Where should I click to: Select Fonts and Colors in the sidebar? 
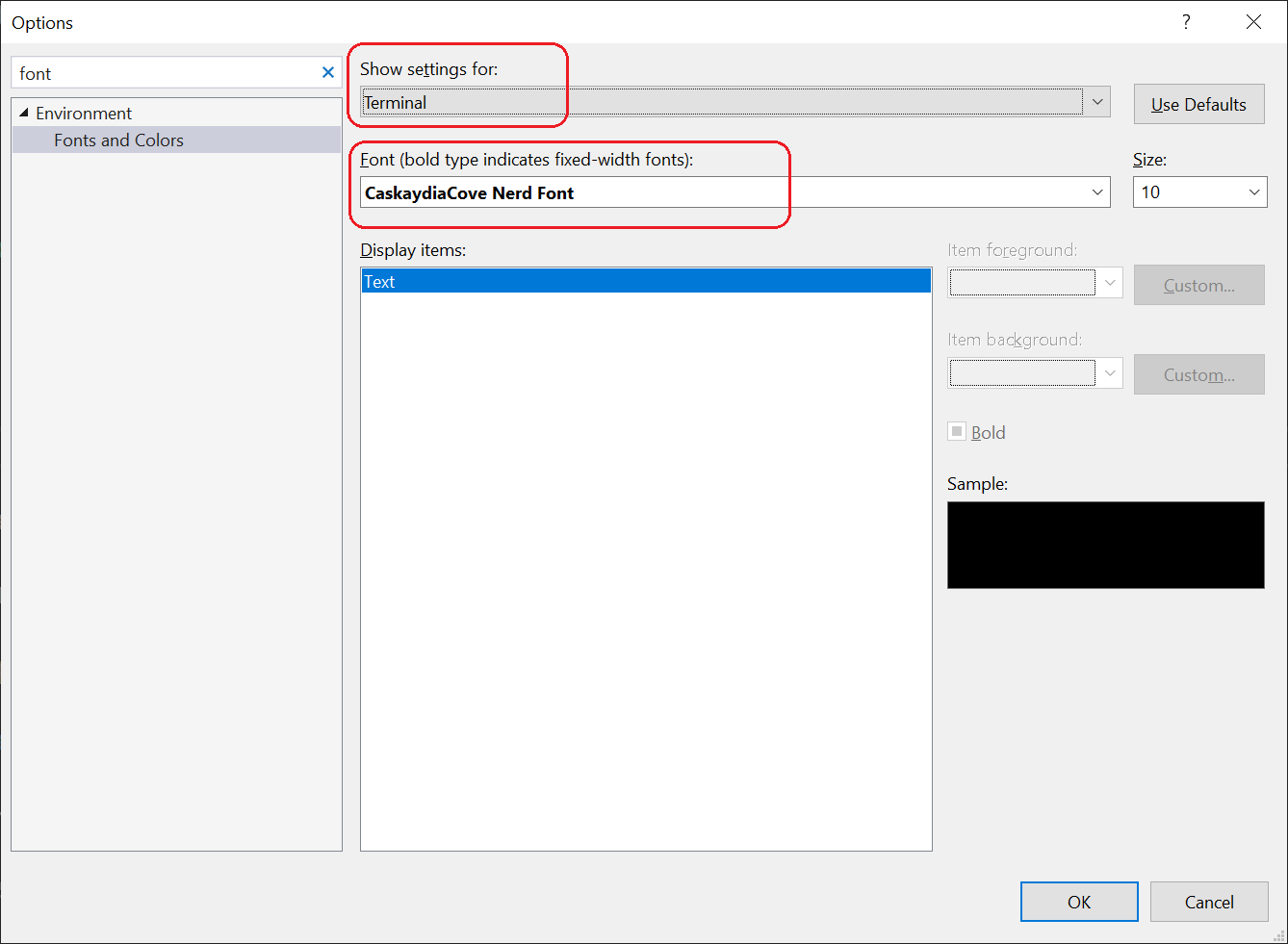(118, 140)
